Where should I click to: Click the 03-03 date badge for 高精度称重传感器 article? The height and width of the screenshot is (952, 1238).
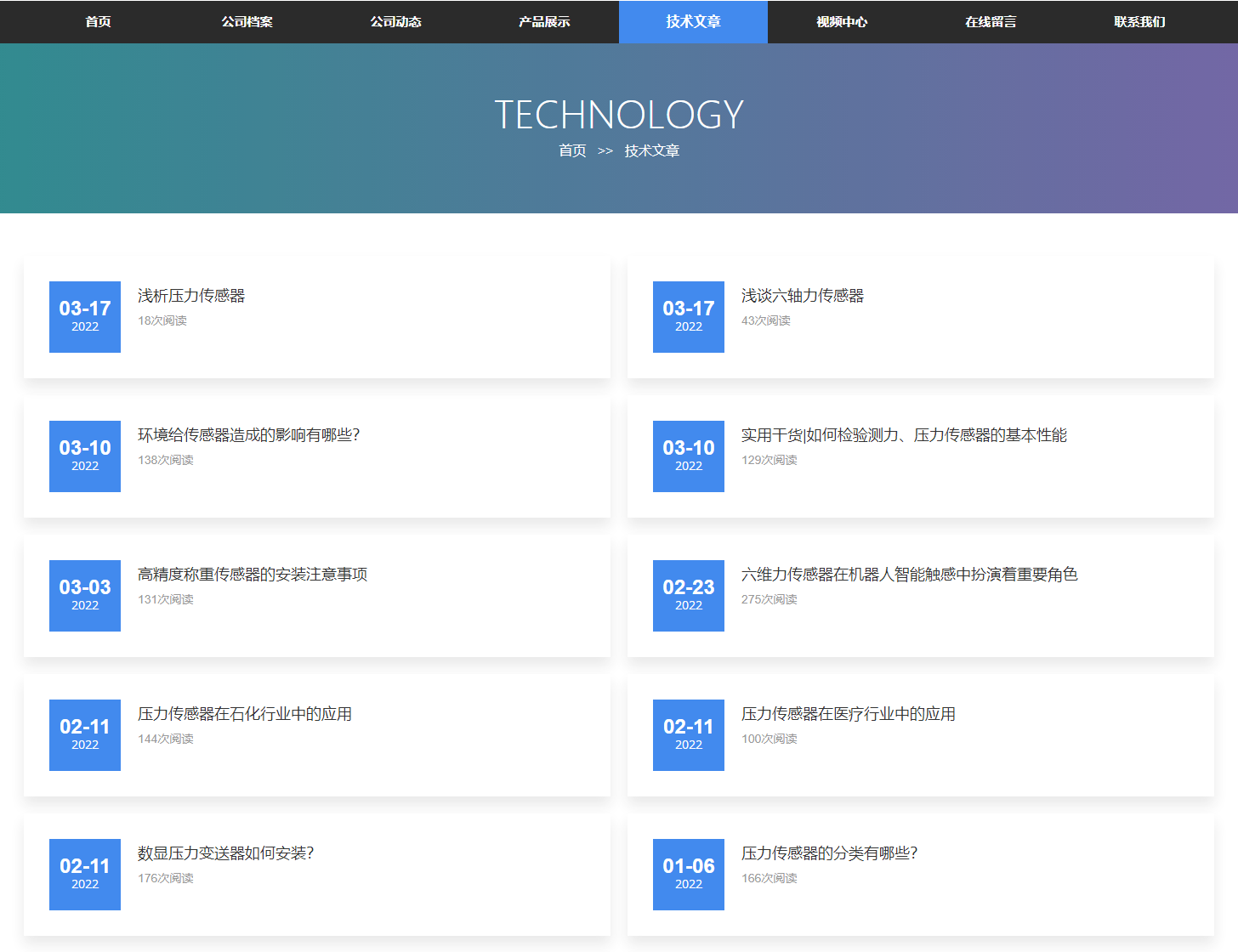[x=85, y=596]
